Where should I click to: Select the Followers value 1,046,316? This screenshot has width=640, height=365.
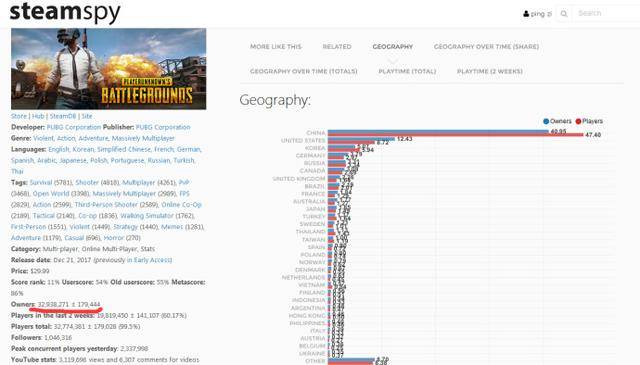tap(58, 338)
